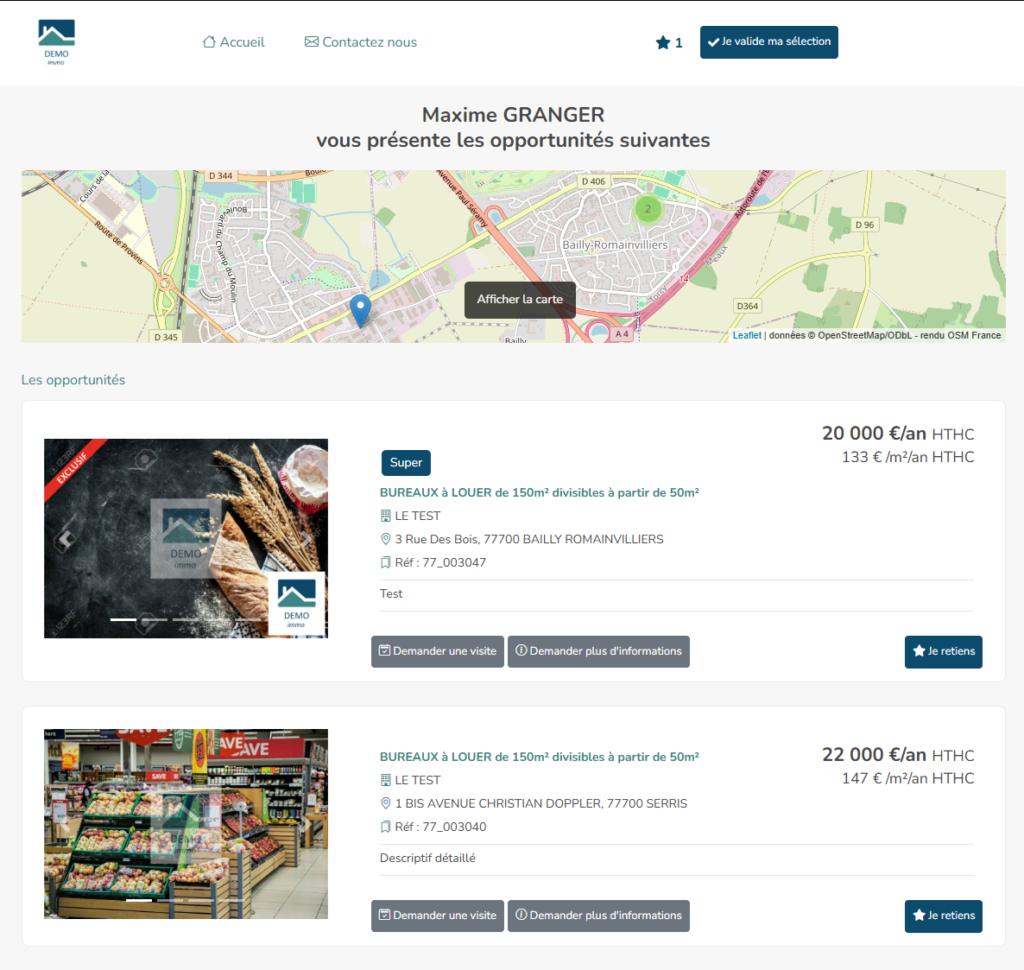
Task: Request a visit for the Serris listing
Action: click(437, 915)
